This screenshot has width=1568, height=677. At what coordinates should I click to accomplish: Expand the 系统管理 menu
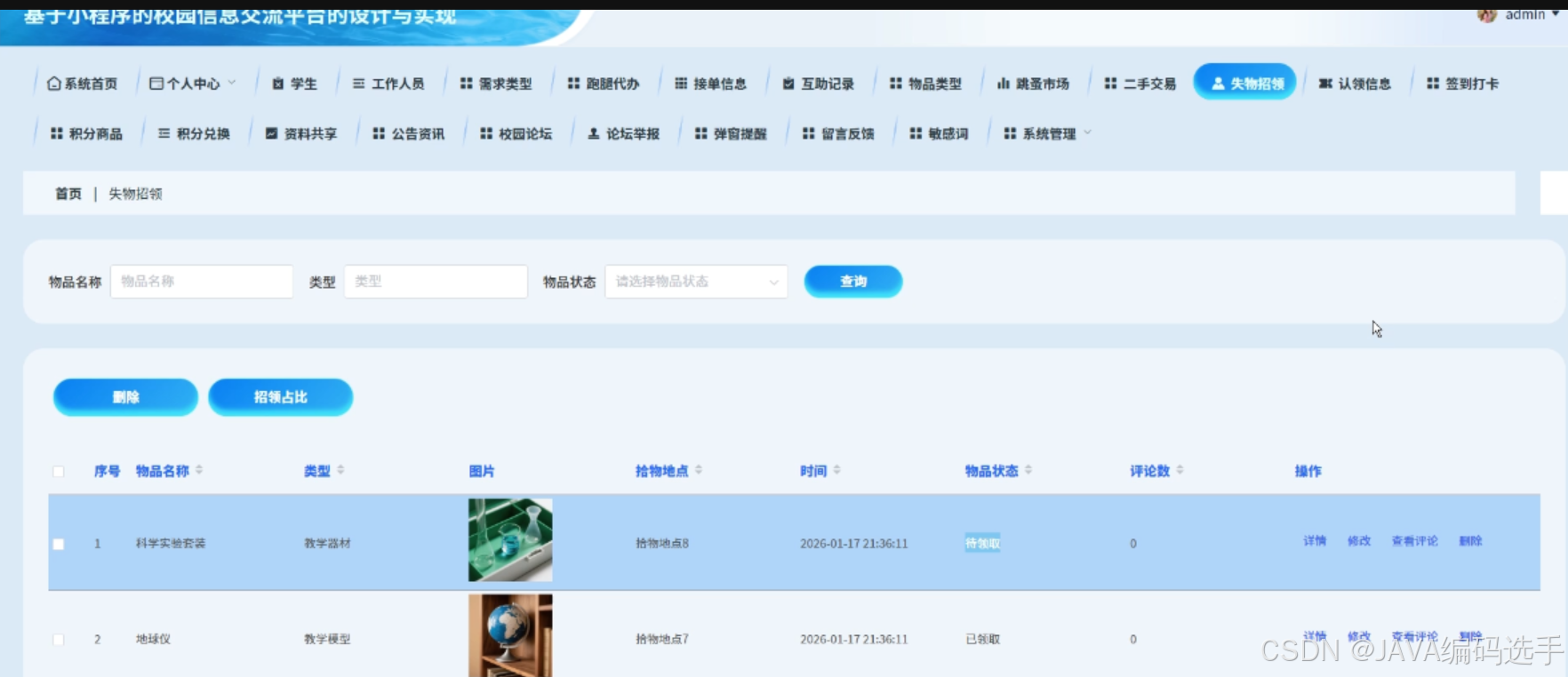click(x=1047, y=133)
